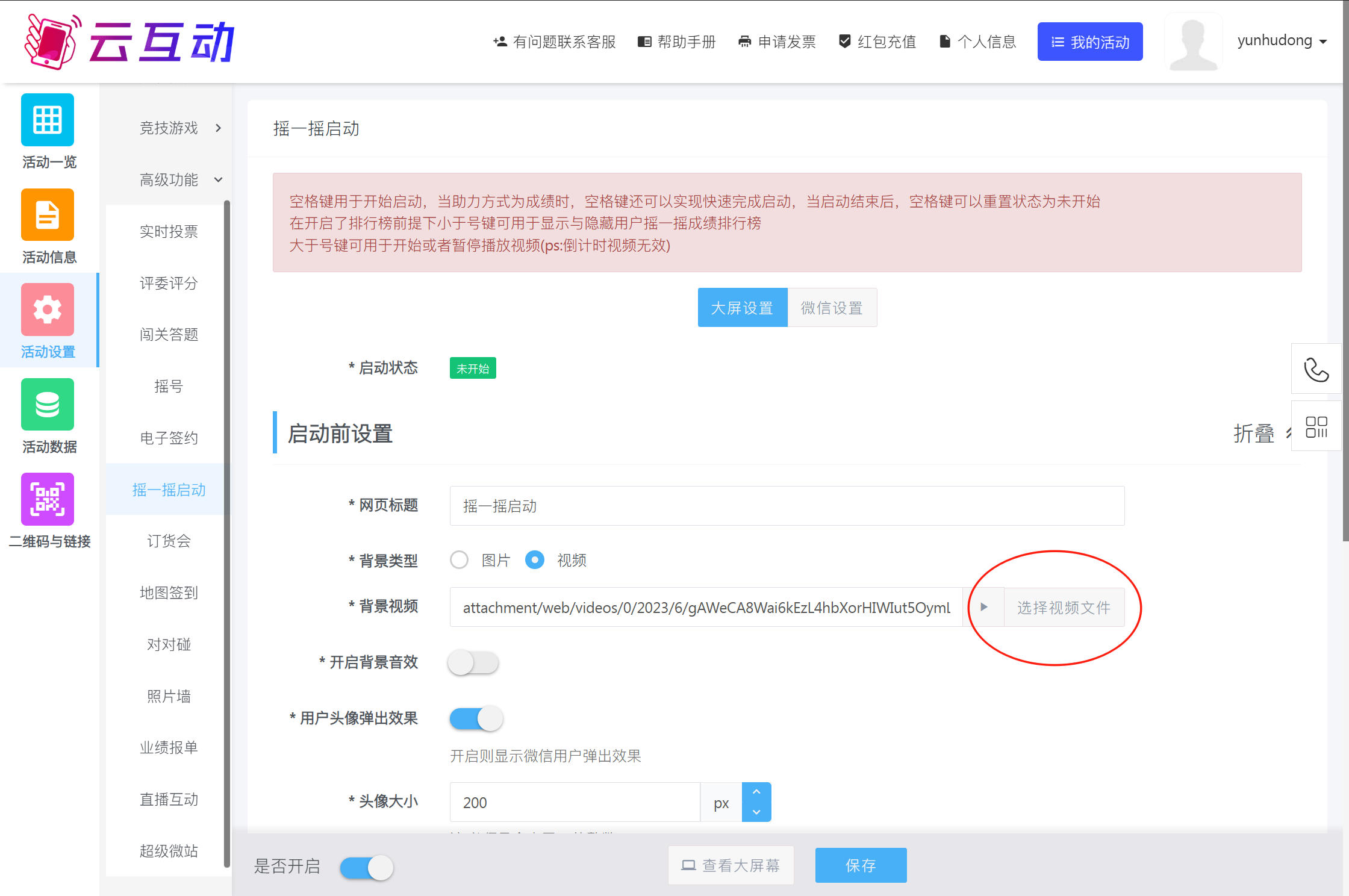Click the floating phone contact icon
This screenshot has width=1349, height=896.
click(1316, 369)
